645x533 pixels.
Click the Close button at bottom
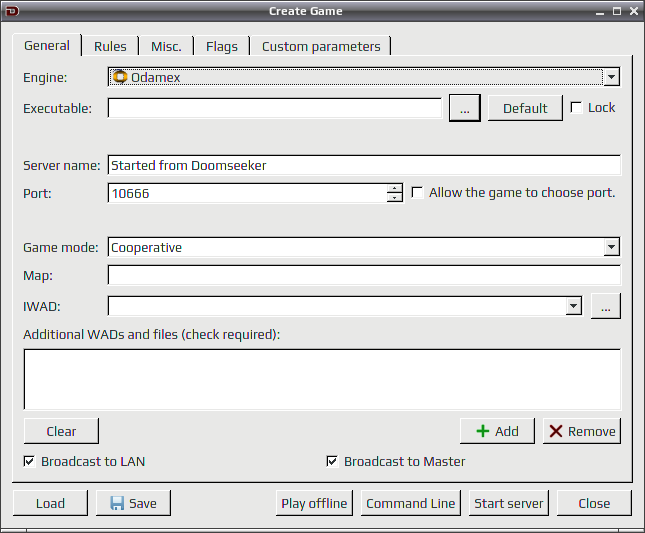pos(594,503)
